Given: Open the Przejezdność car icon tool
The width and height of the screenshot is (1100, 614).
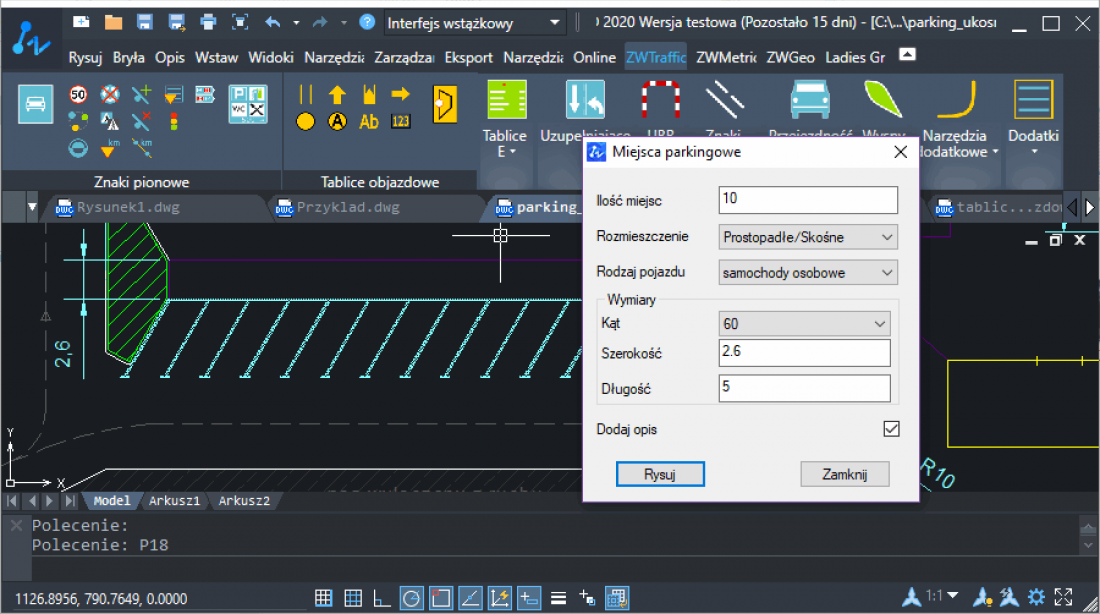Looking at the screenshot, I should 810,100.
